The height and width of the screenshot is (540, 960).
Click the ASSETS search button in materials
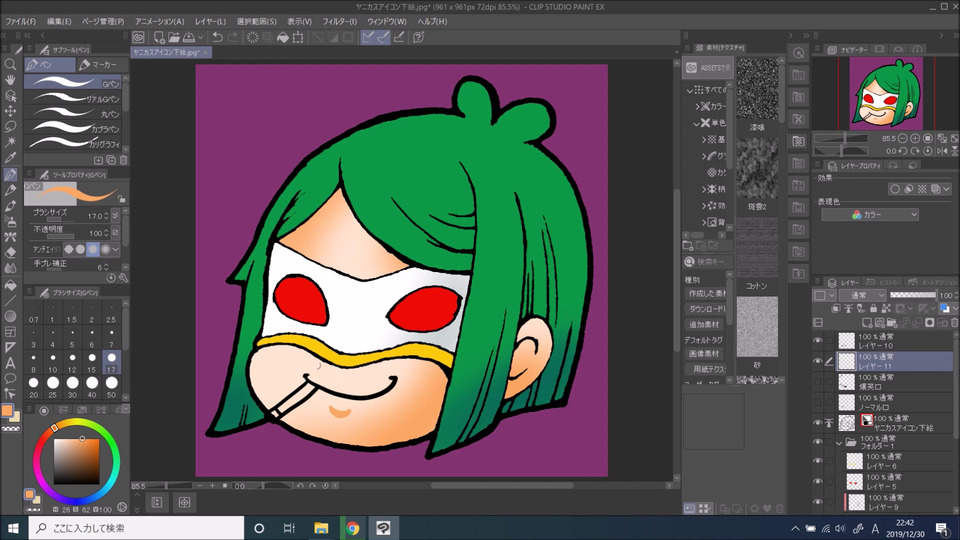click(x=707, y=67)
